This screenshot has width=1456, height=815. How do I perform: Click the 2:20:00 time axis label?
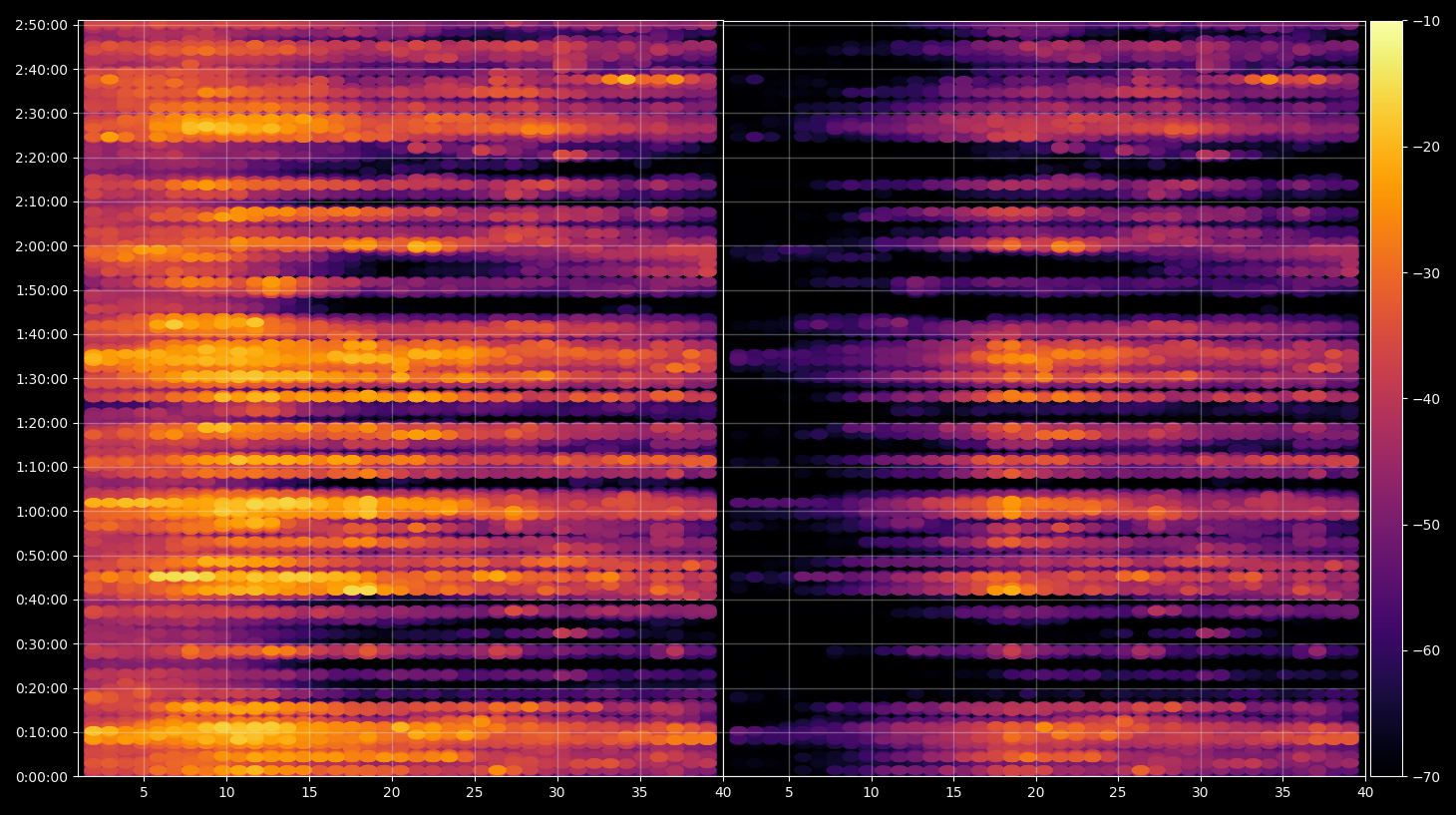coord(41,158)
